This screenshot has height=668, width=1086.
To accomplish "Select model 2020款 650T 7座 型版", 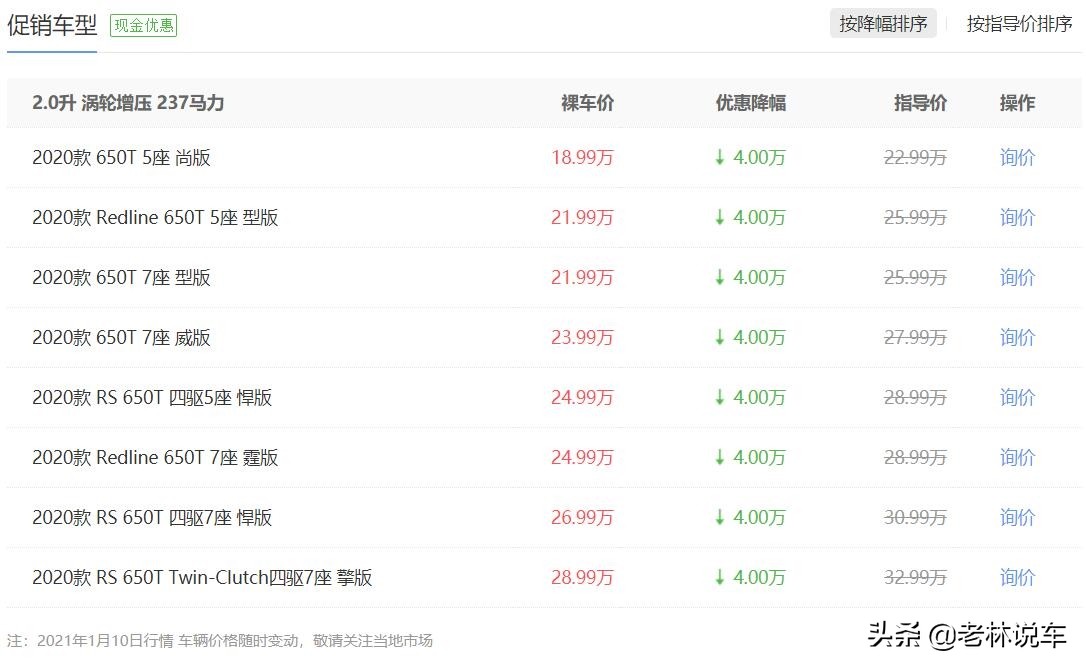I will [x=121, y=278].
